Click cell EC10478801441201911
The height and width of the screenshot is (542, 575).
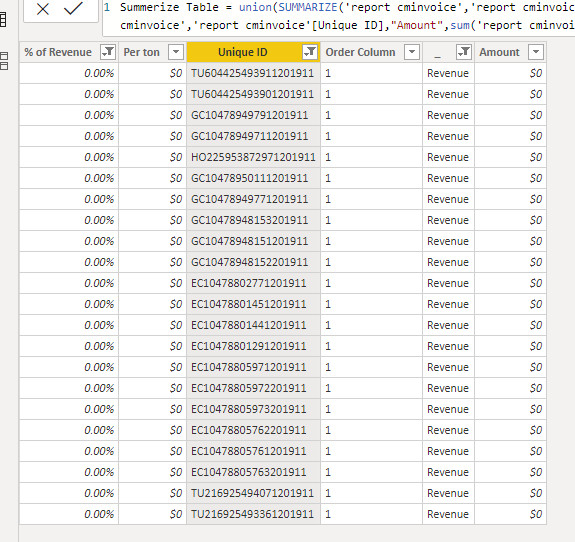(253, 325)
